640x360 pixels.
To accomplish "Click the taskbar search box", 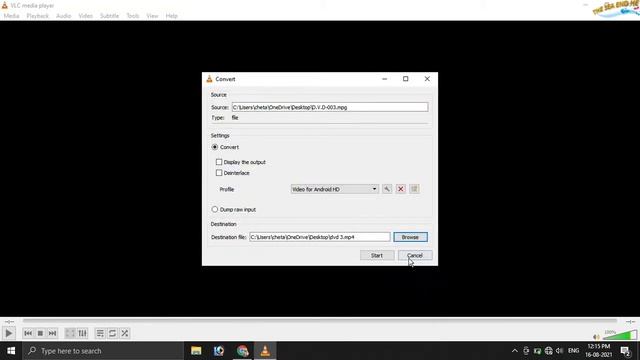I will tap(103, 351).
